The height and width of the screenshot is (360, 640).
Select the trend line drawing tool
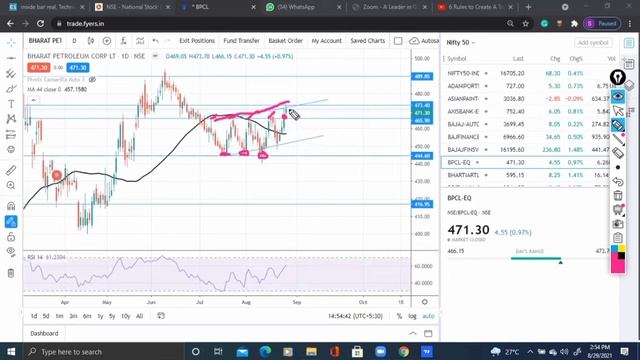11,58
